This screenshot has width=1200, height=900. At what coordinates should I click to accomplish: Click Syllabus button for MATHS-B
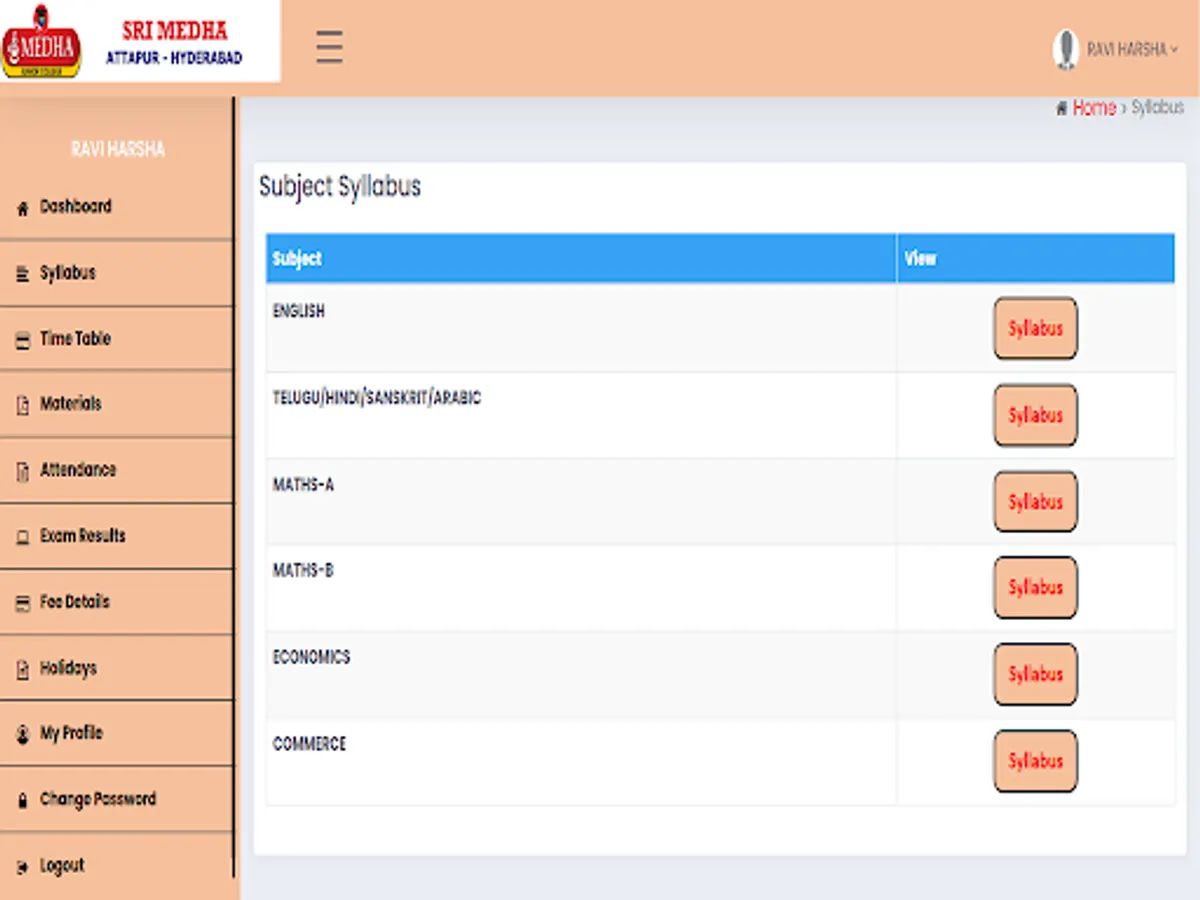click(x=1035, y=588)
